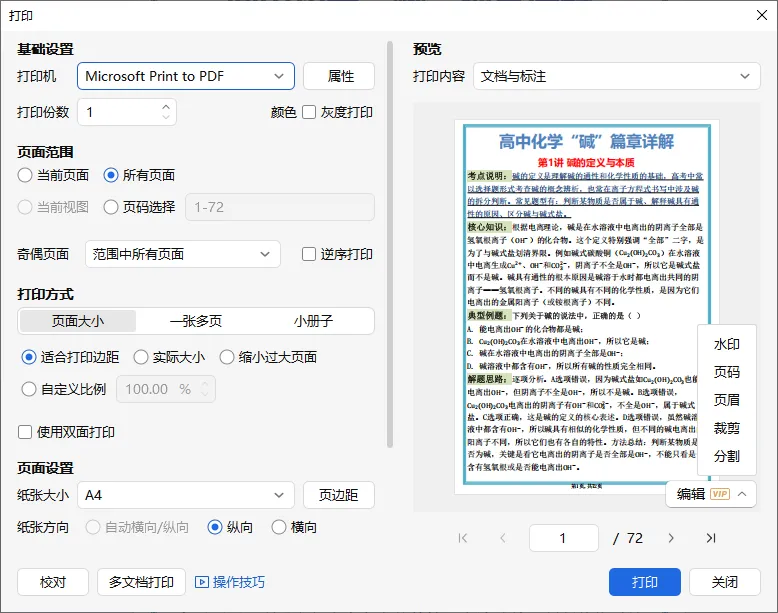
Task: Select the 横向 landscape orientation
Action: (x=279, y=527)
